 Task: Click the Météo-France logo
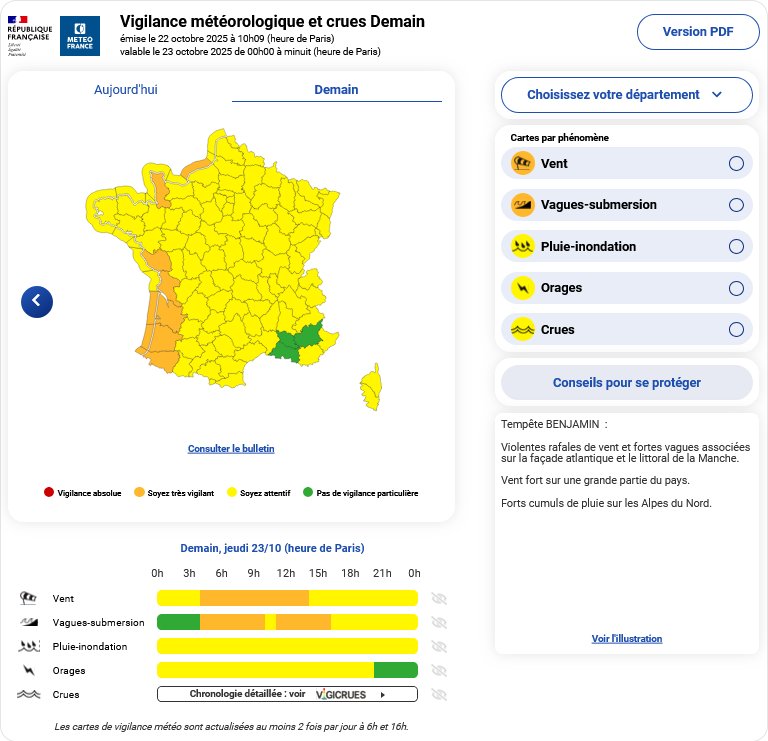click(80, 36)
